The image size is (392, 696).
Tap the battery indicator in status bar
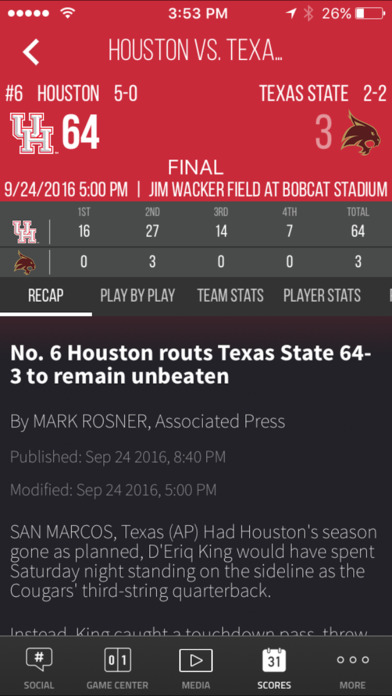click(x=370, y=14)
